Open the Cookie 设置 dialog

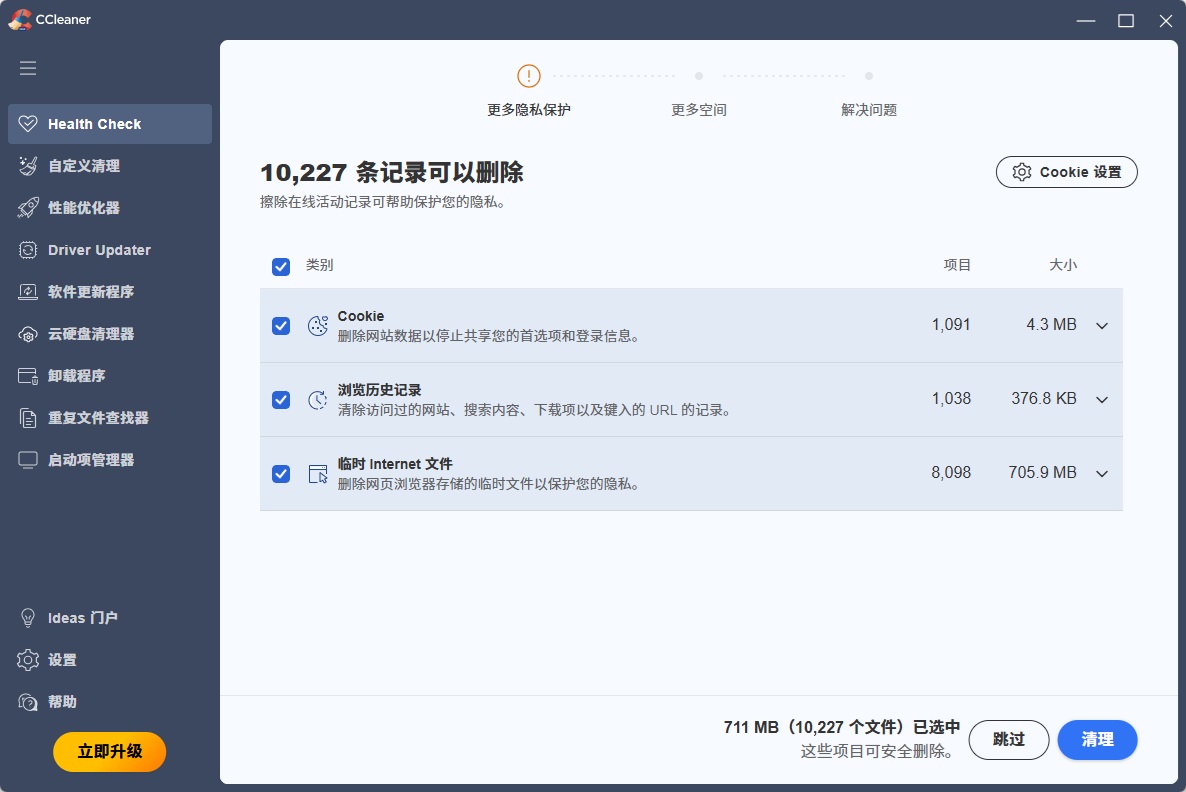1066,171
